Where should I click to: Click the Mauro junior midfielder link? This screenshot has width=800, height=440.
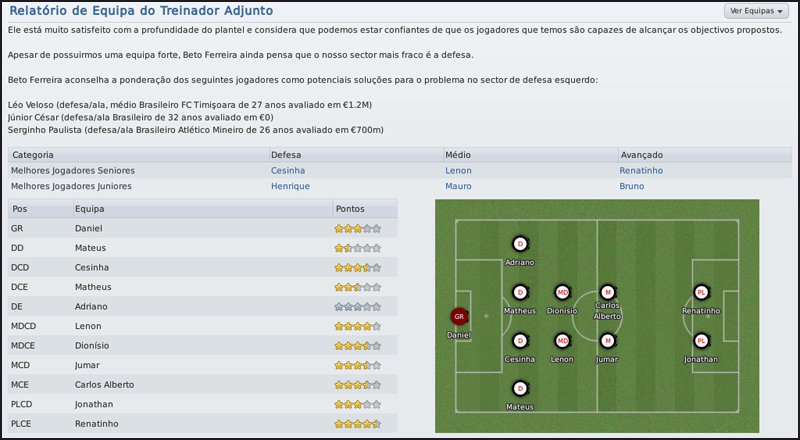click(x=458, y=186)
